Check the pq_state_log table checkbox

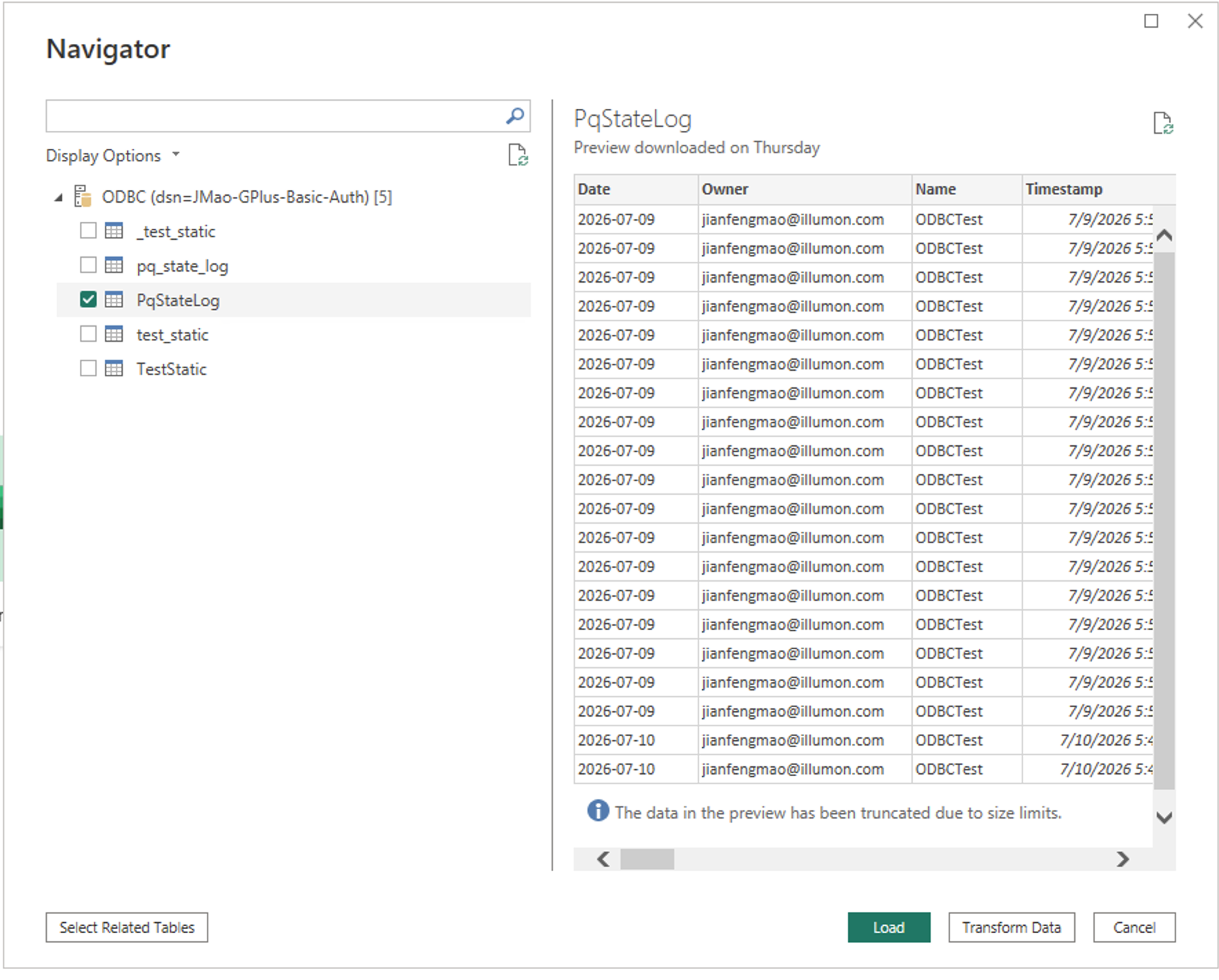[x=88, y=265]
